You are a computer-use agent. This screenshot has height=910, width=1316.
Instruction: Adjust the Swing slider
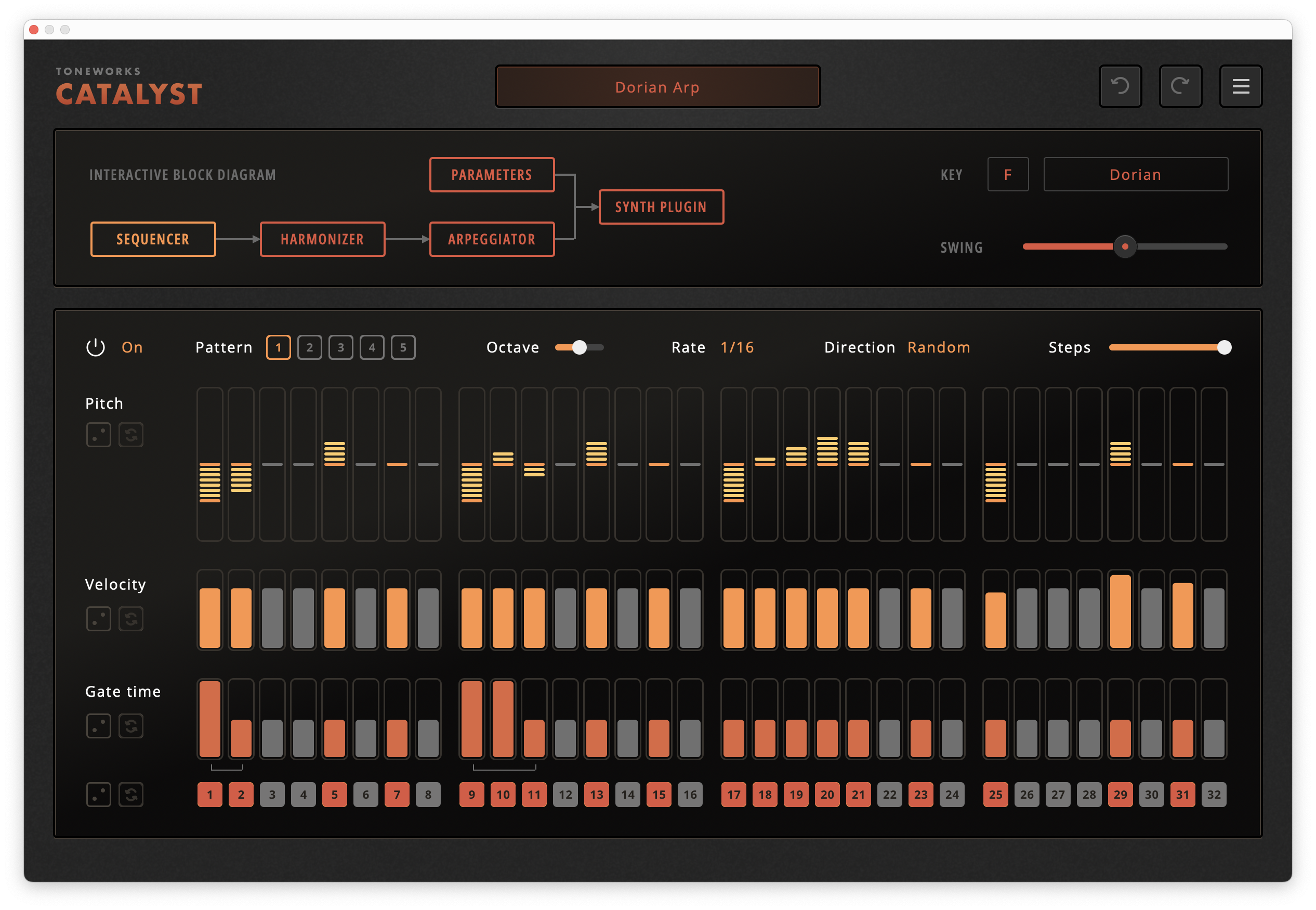[1125, 246]
